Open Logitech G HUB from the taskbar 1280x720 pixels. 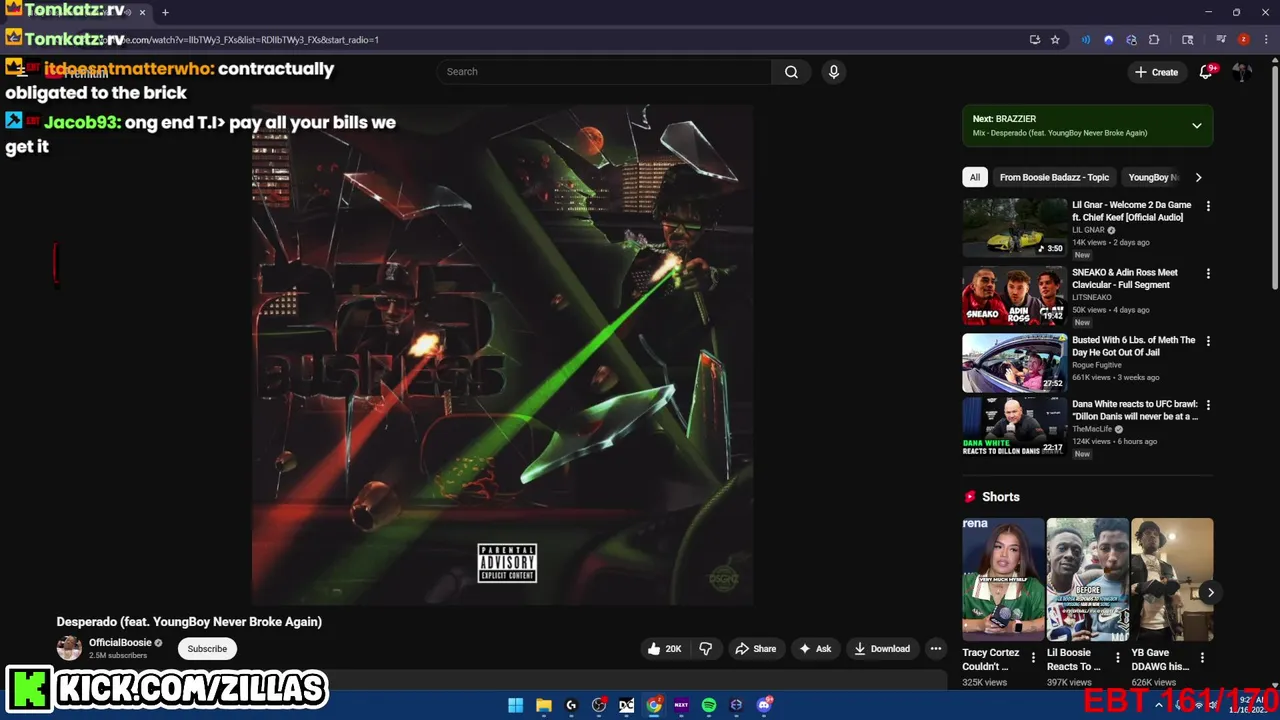[571, 705]
